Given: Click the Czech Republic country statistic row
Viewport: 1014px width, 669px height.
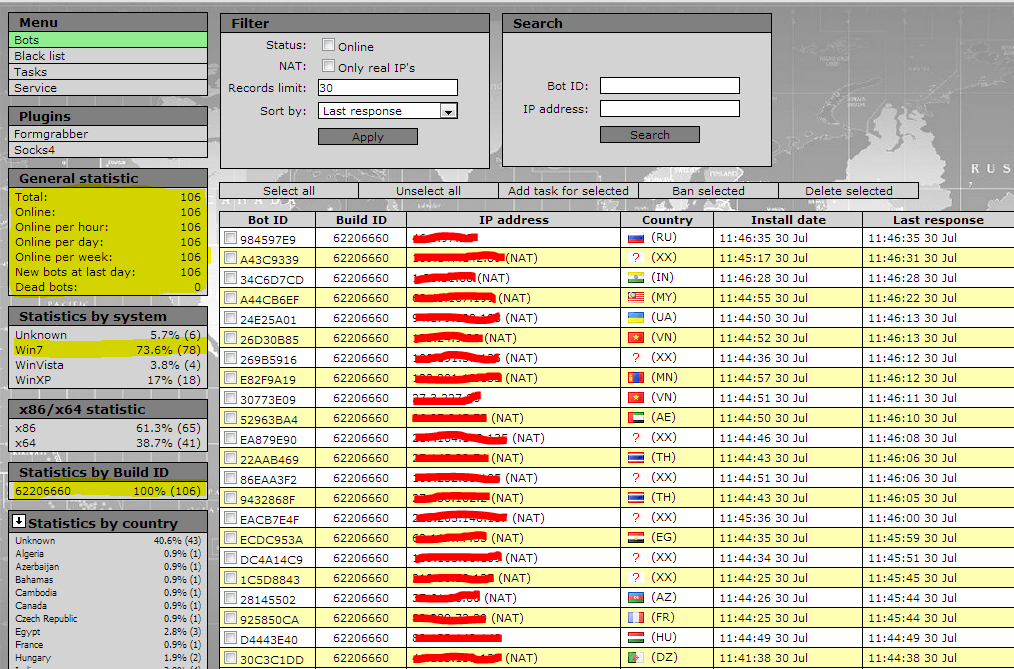Looking at the screenshot, I should [x=108, y=619].
